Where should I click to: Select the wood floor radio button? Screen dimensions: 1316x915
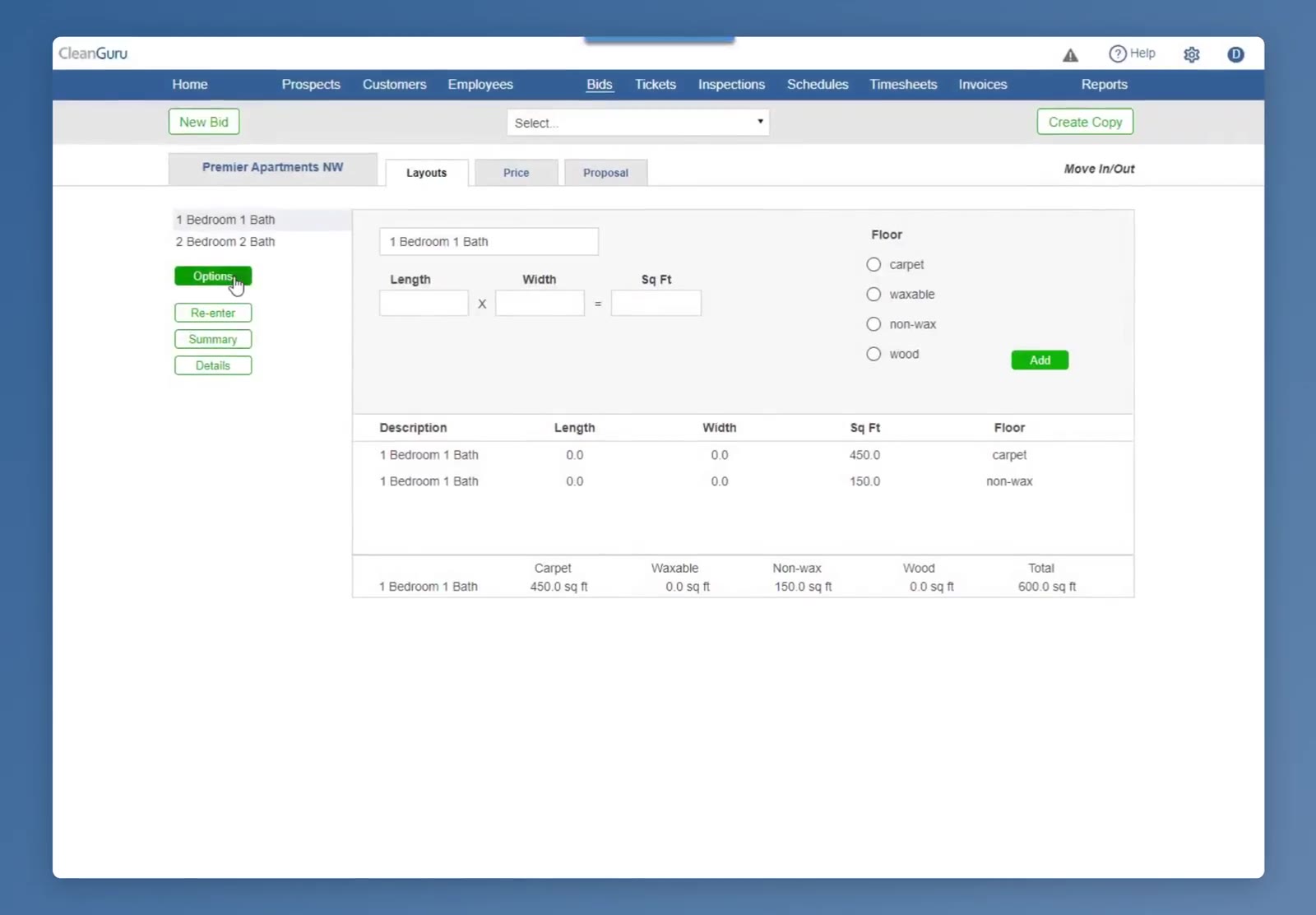[873, 354]
